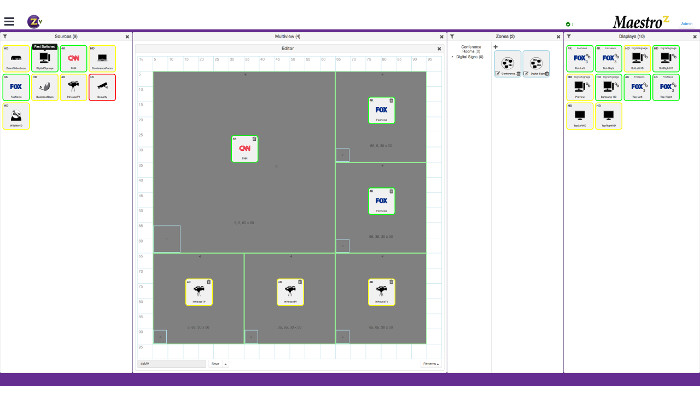Select the FOX source in Sources panel

(x=16, y=87)
